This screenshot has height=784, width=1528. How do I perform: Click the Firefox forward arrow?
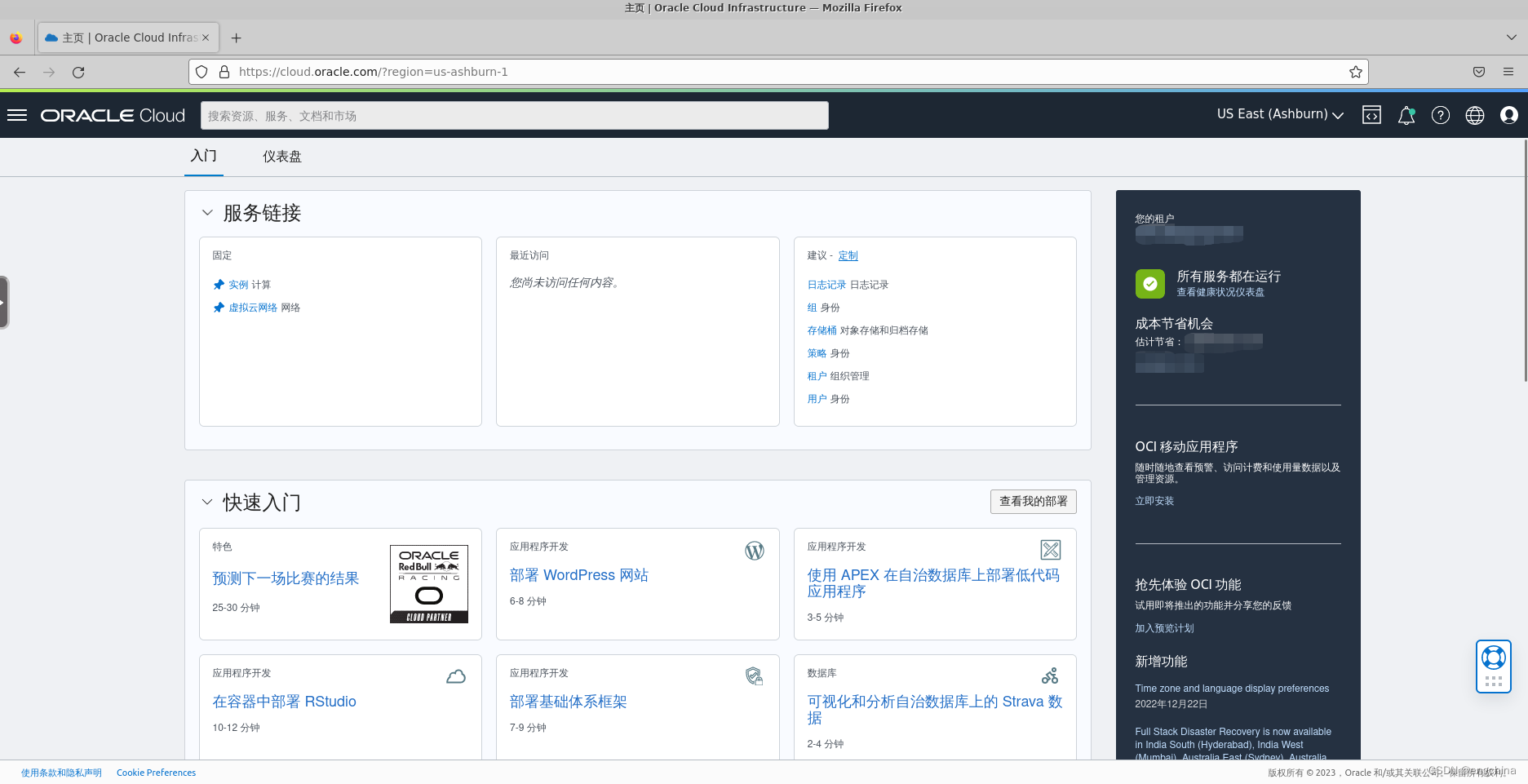[49, 72]
